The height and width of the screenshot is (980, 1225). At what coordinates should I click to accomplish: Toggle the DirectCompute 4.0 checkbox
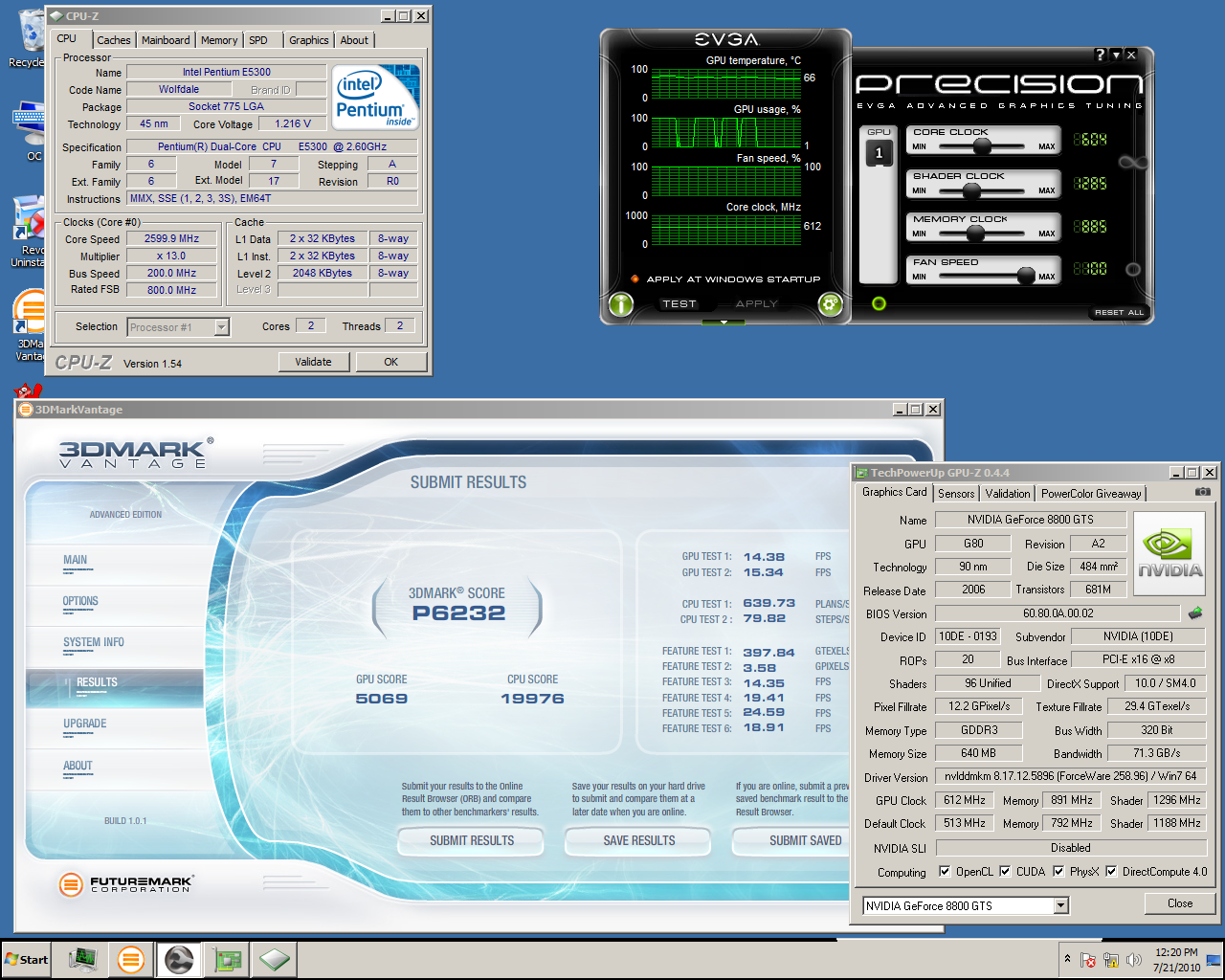pos(1111,871)
